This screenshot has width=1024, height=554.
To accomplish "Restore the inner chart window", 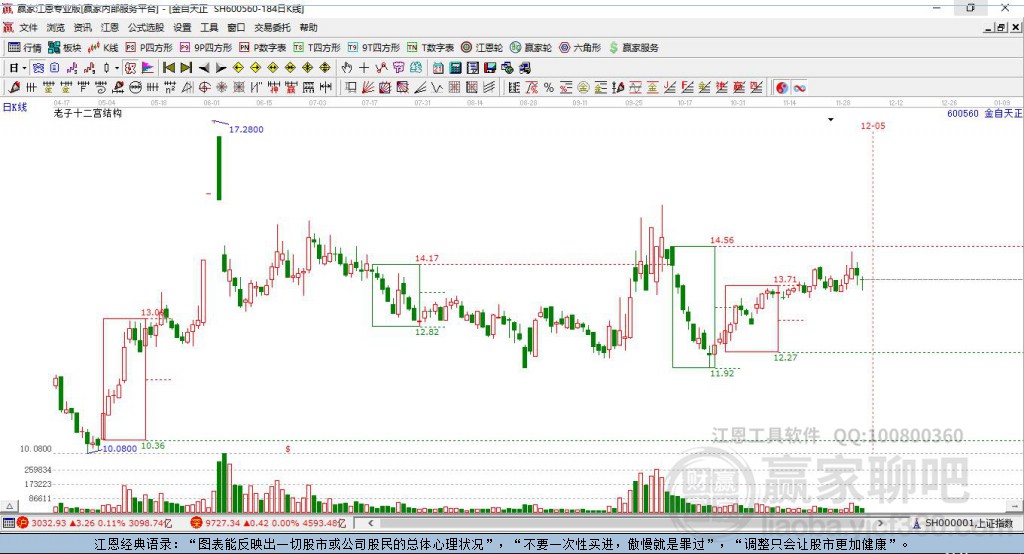I will tap(1001, 27).
